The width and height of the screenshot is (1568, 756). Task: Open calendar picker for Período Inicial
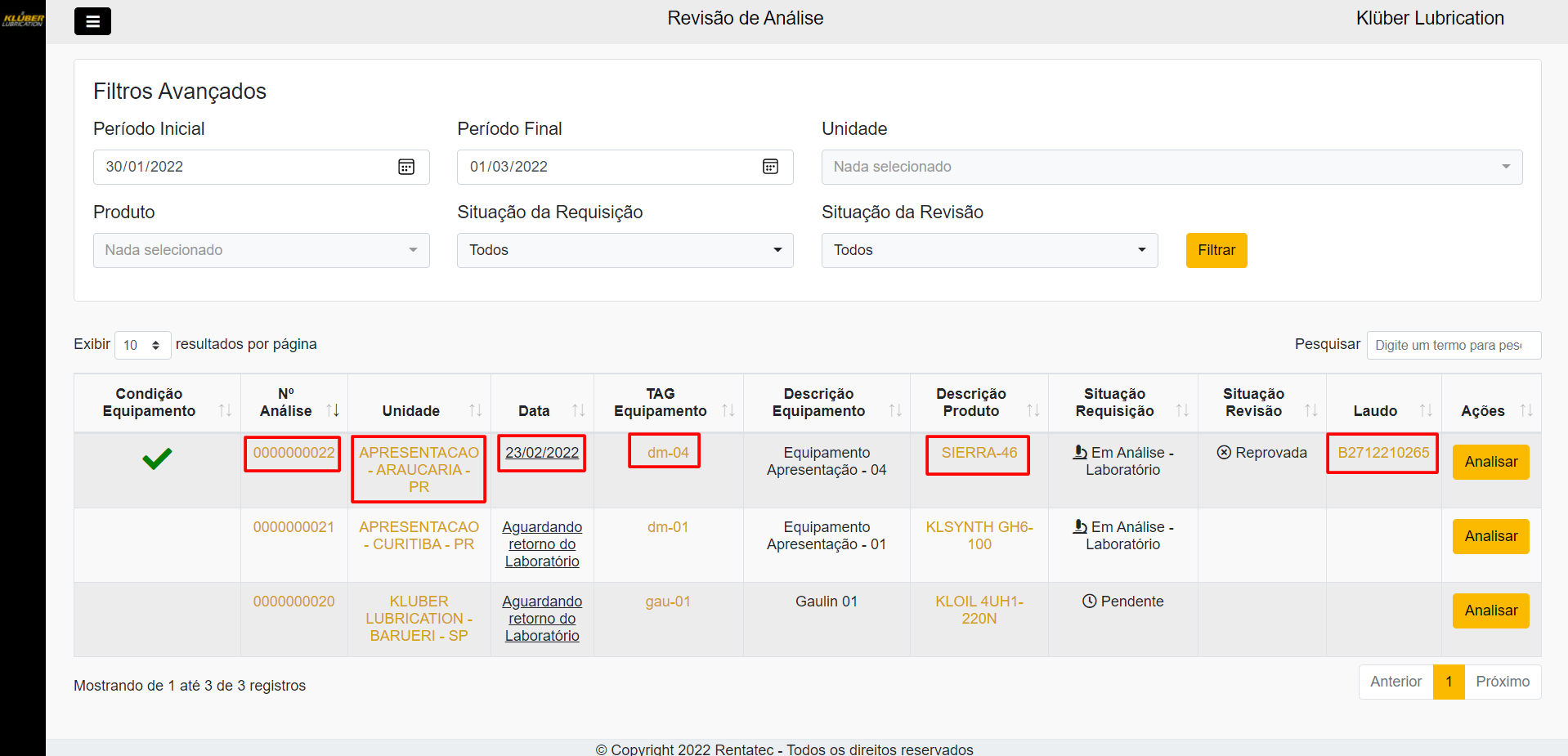pos(406,167)
